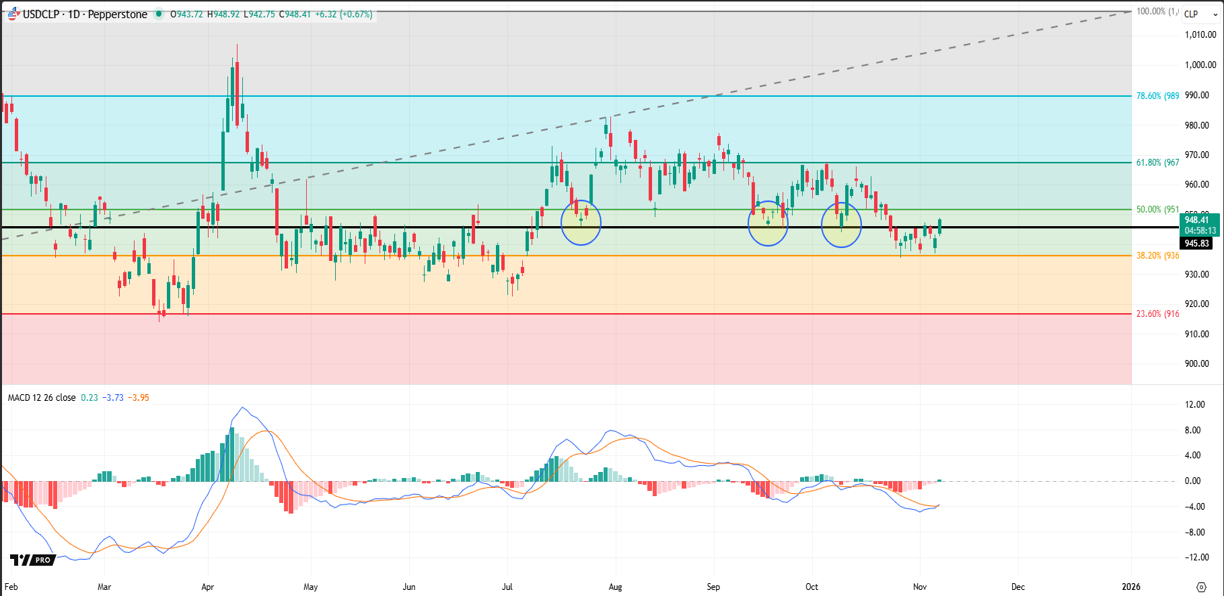
Task: Click the USDCLP 1D Pepperstone title
Action: coord(85,15)
